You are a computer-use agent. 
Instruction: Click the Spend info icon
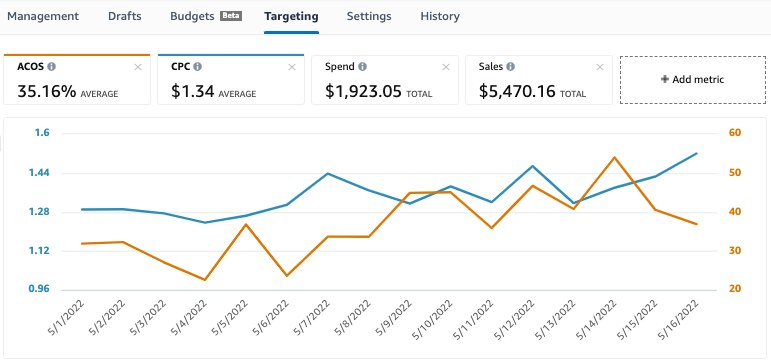[x=362, y=66]
